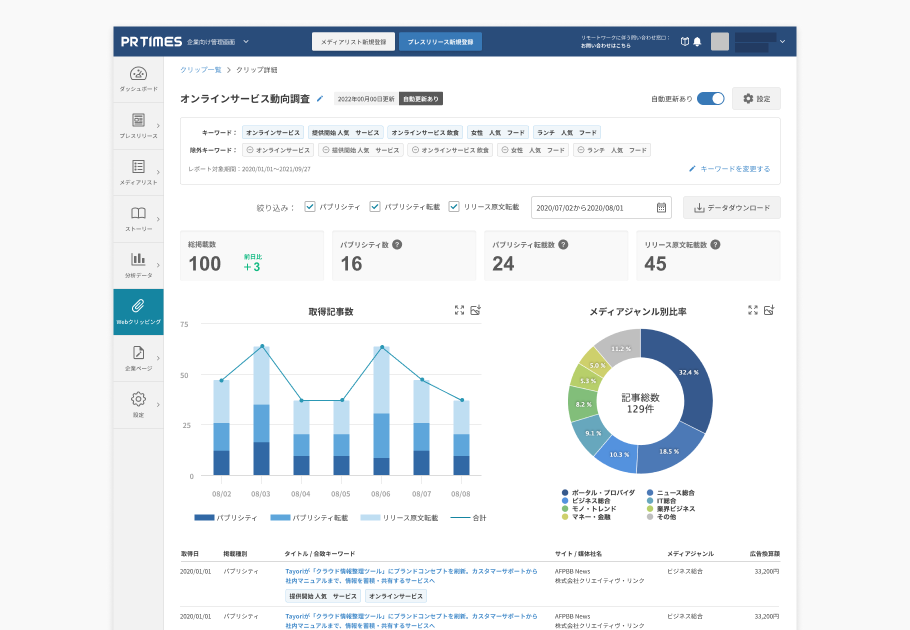The image size is (910, 630).
Task: Open the 設定 button with gear
Action: (x=756, y=99)
